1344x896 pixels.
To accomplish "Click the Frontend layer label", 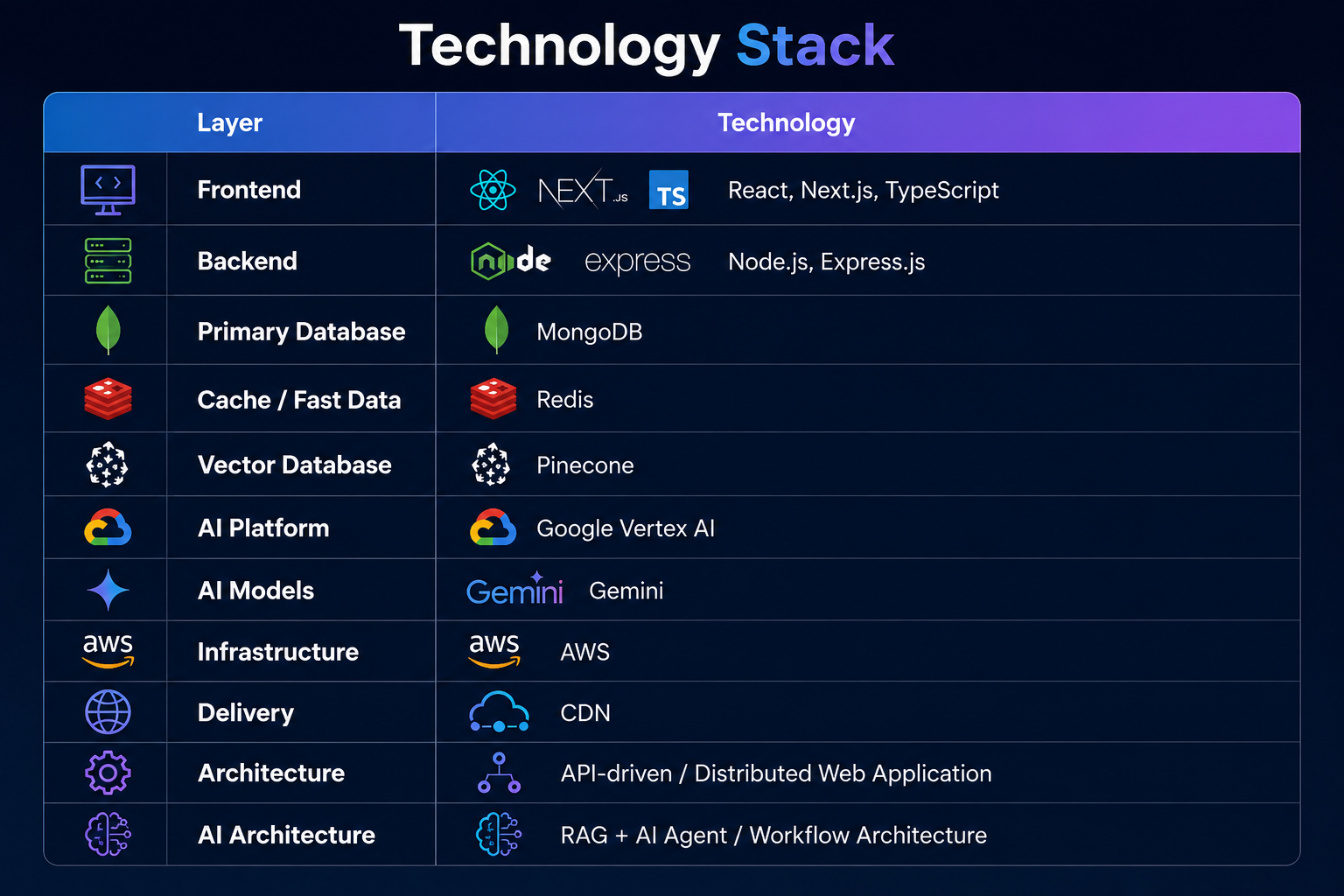I will coord(249,190).
